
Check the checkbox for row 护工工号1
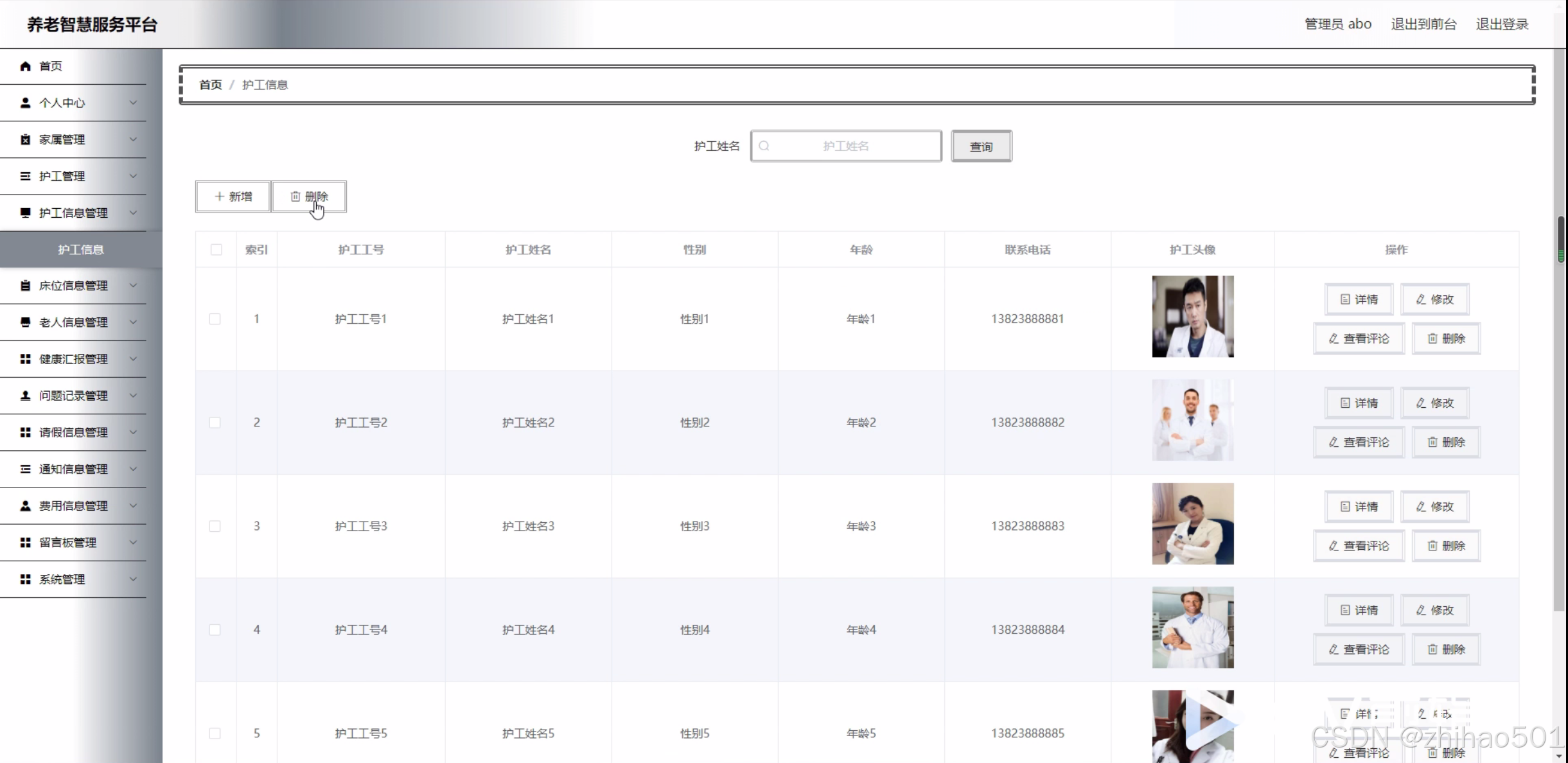tap(215, 319)
